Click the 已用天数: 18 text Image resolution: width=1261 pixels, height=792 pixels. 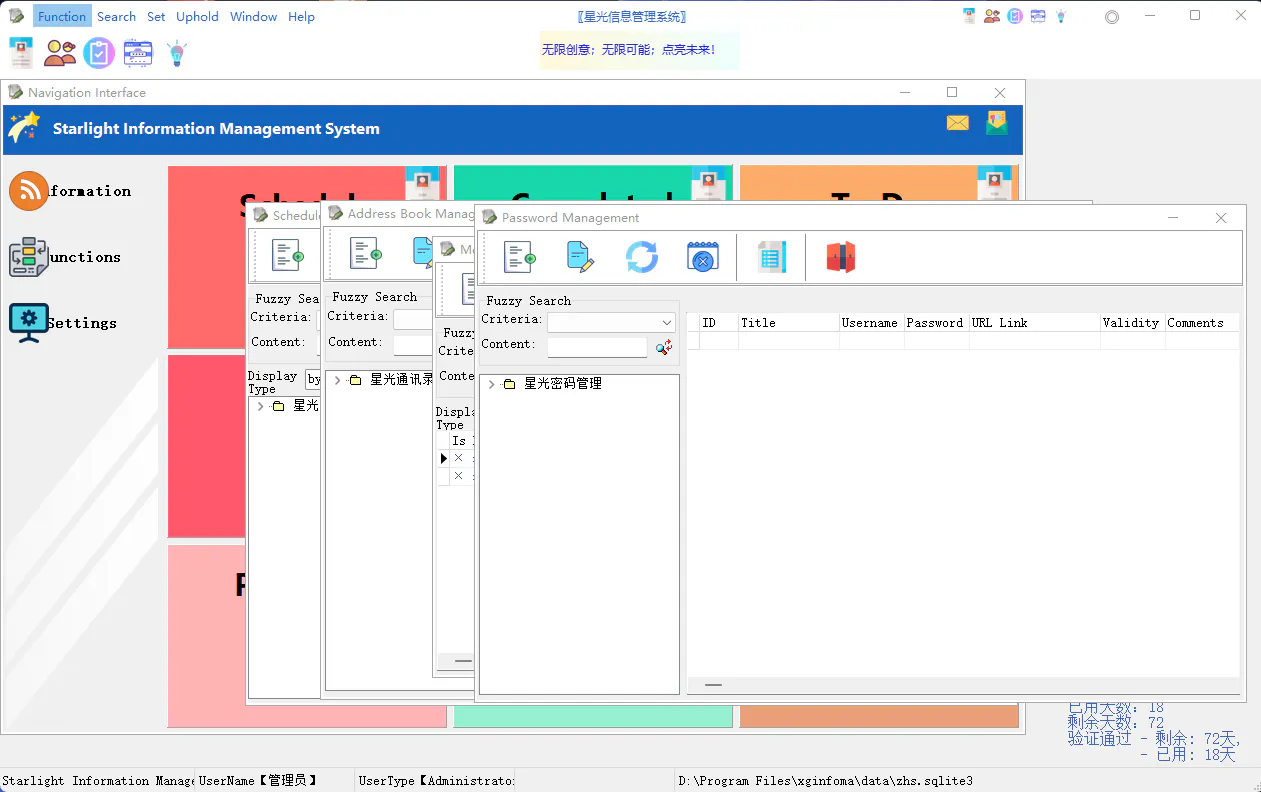click(1115, 708)
